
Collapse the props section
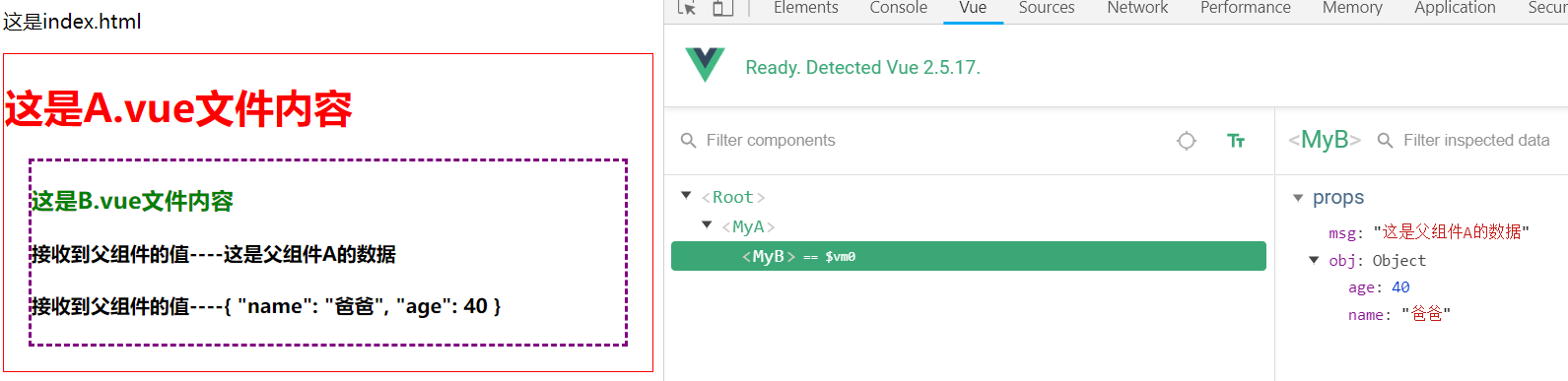coord(1298,198)
